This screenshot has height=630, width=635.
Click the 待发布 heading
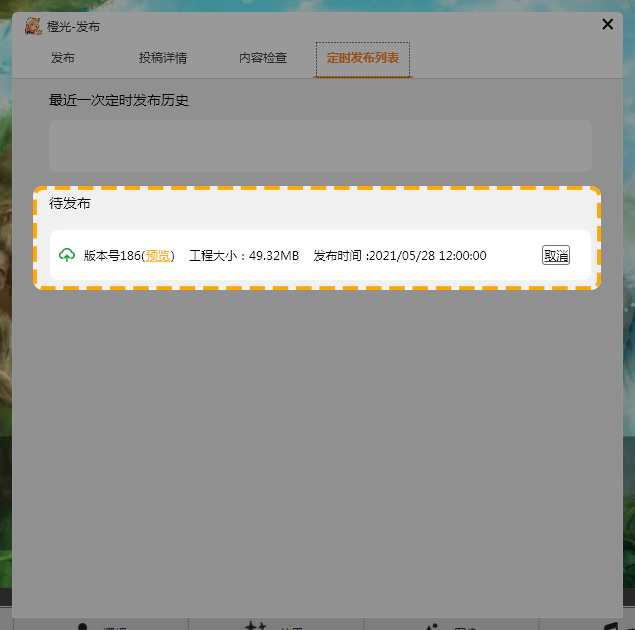(x=70, y=203)
